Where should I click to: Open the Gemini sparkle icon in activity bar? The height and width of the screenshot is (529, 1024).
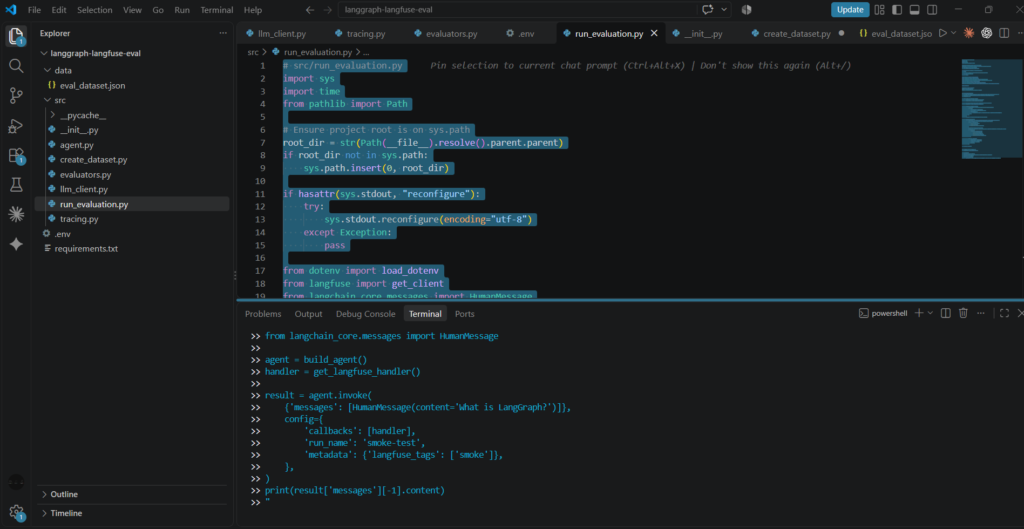tap(16, 244)
